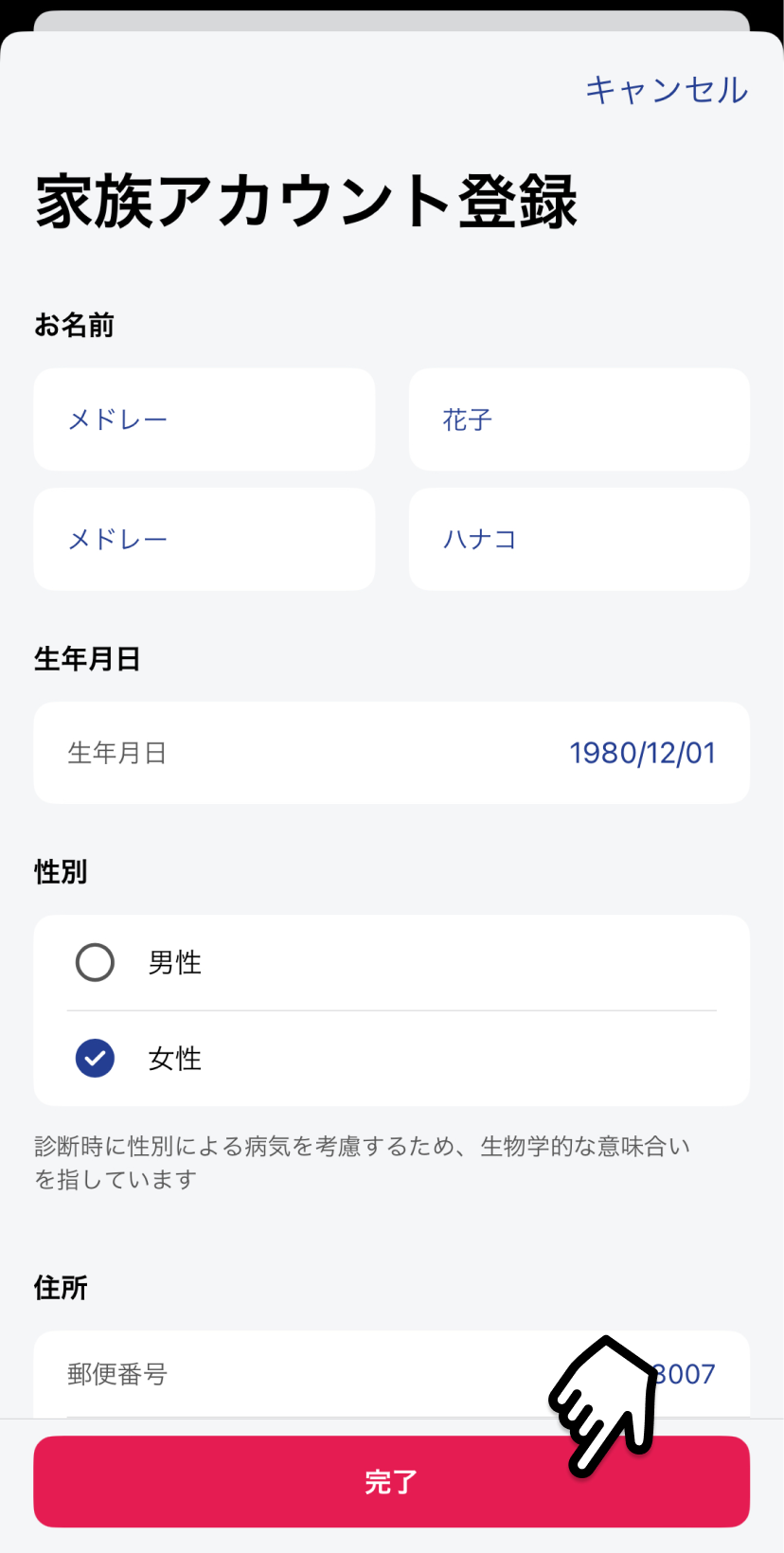Select the 男性 radio button circle
Viewport: 784px width, 1553px height.
(95, 962)
